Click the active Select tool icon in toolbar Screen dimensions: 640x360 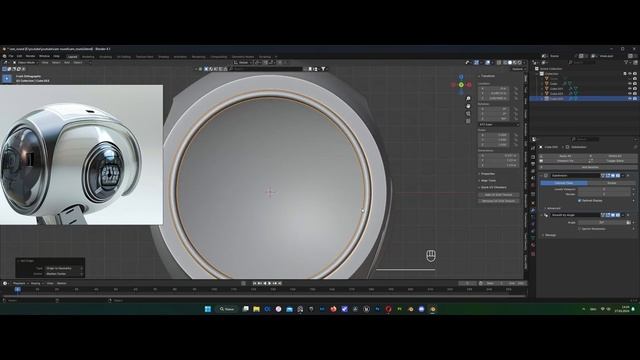(7, 78)
